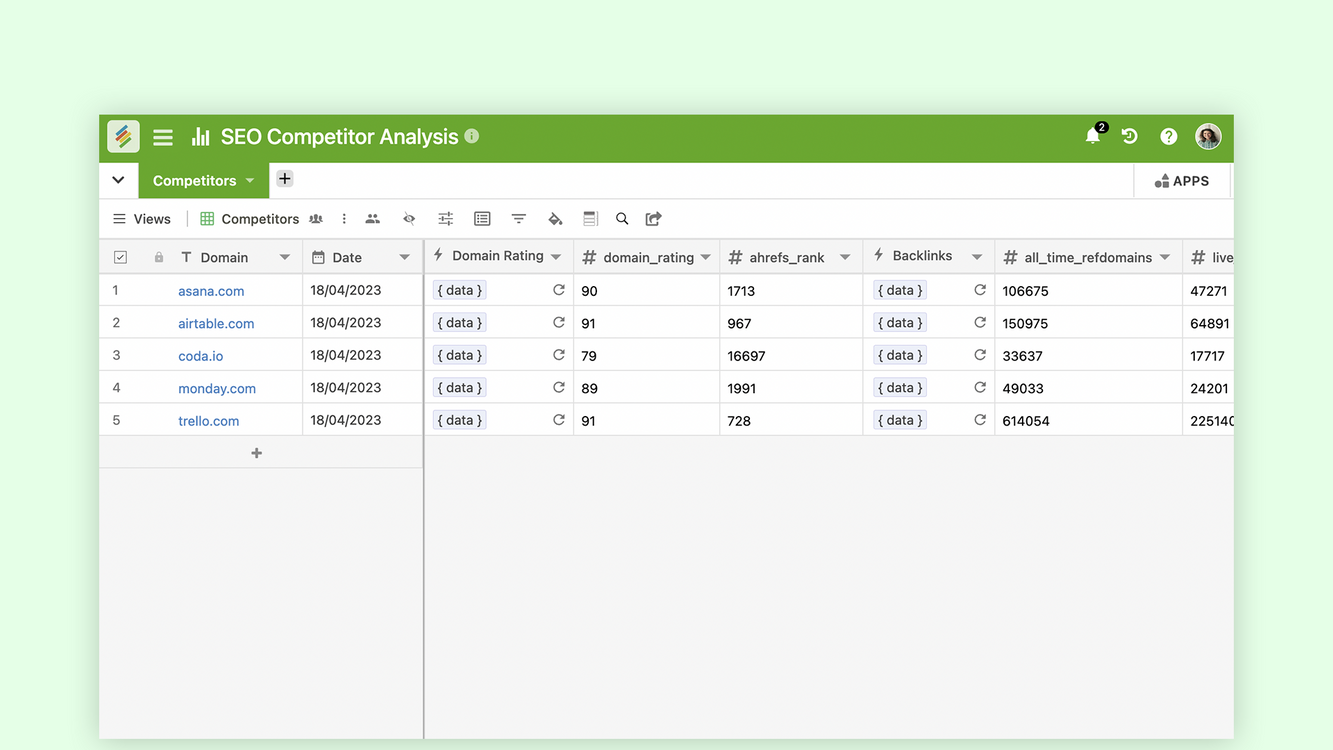Click the help question mark icon
The width and height of the screenshot is (1333, 750).
tap(1168, 136)
